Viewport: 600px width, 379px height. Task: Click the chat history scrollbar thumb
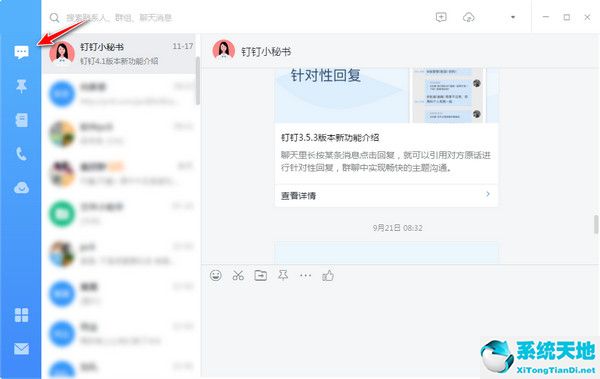pyautogui.click(x=596, y=224)
